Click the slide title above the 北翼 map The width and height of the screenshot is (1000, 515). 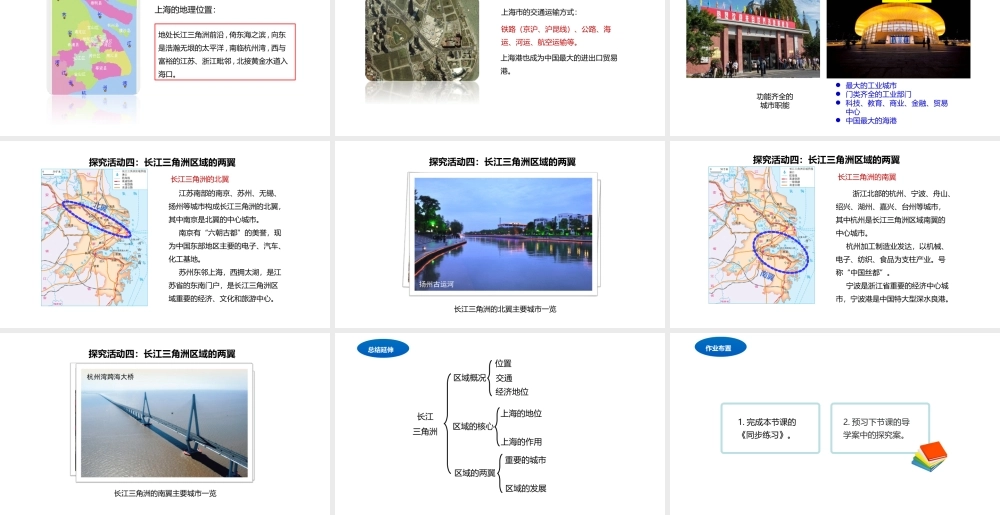coord(162,163)
